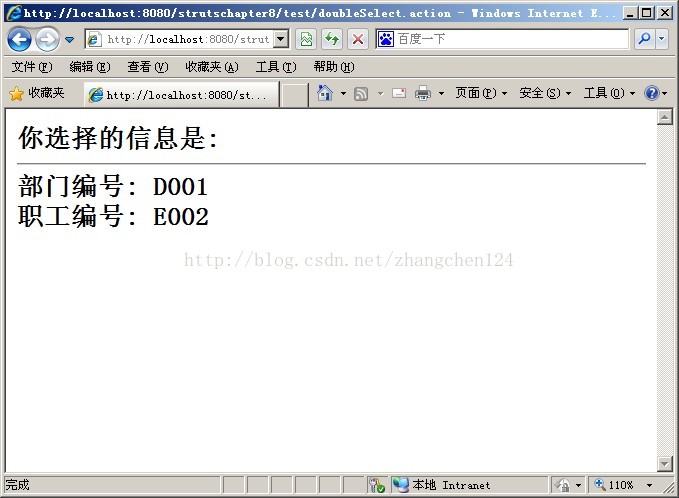679x498 pixels.
Task: Click the scrollbar up arrow
Action: click(664, 117)
